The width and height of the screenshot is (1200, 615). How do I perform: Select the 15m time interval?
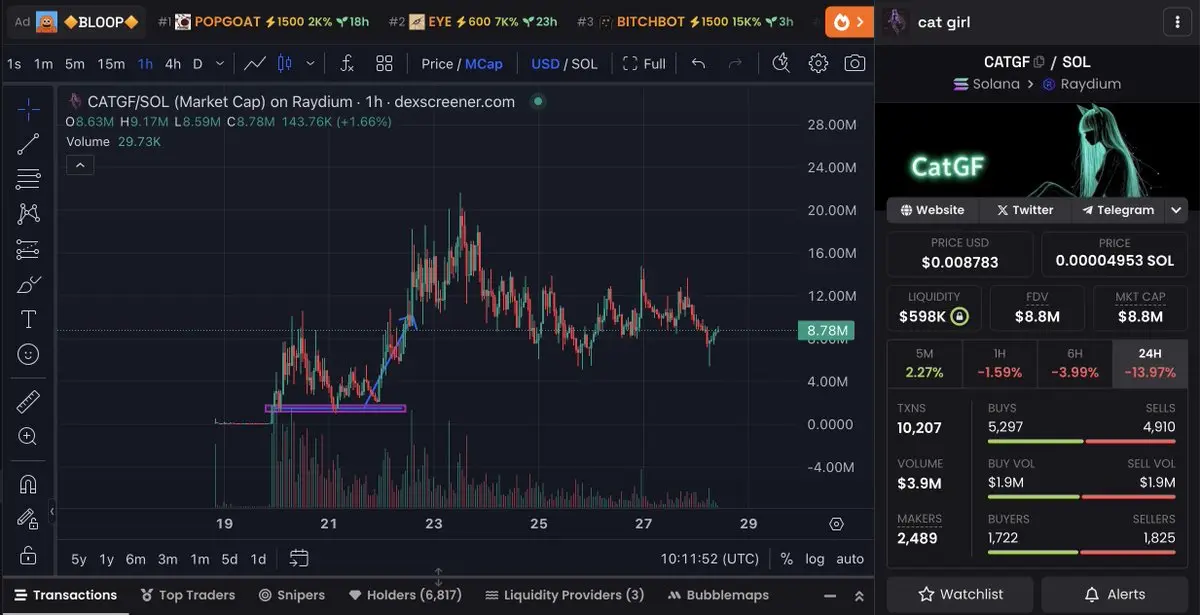pos(111,63)
